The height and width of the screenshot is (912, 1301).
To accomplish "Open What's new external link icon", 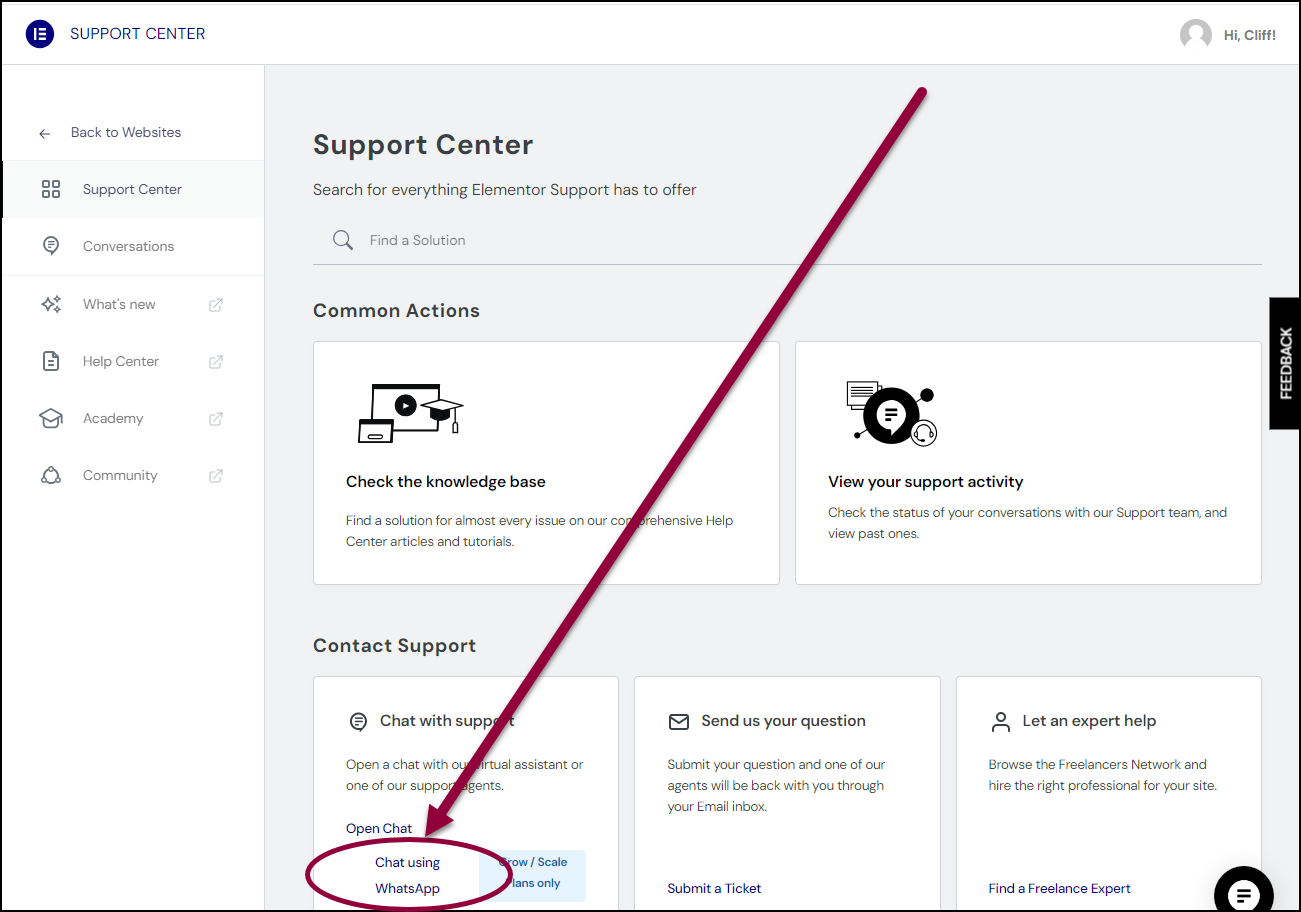I will point(215,305).
